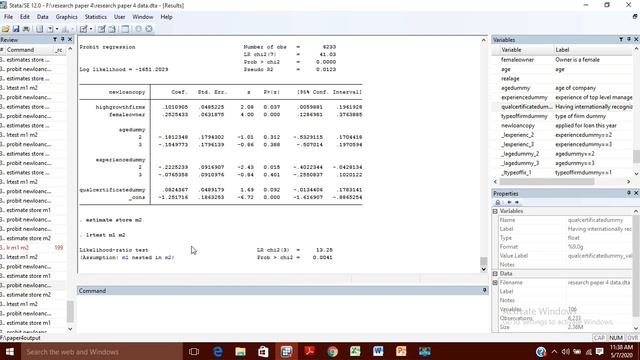Click the Command column header in Review
Screen dimensions: 640x360
pos(20,50)
